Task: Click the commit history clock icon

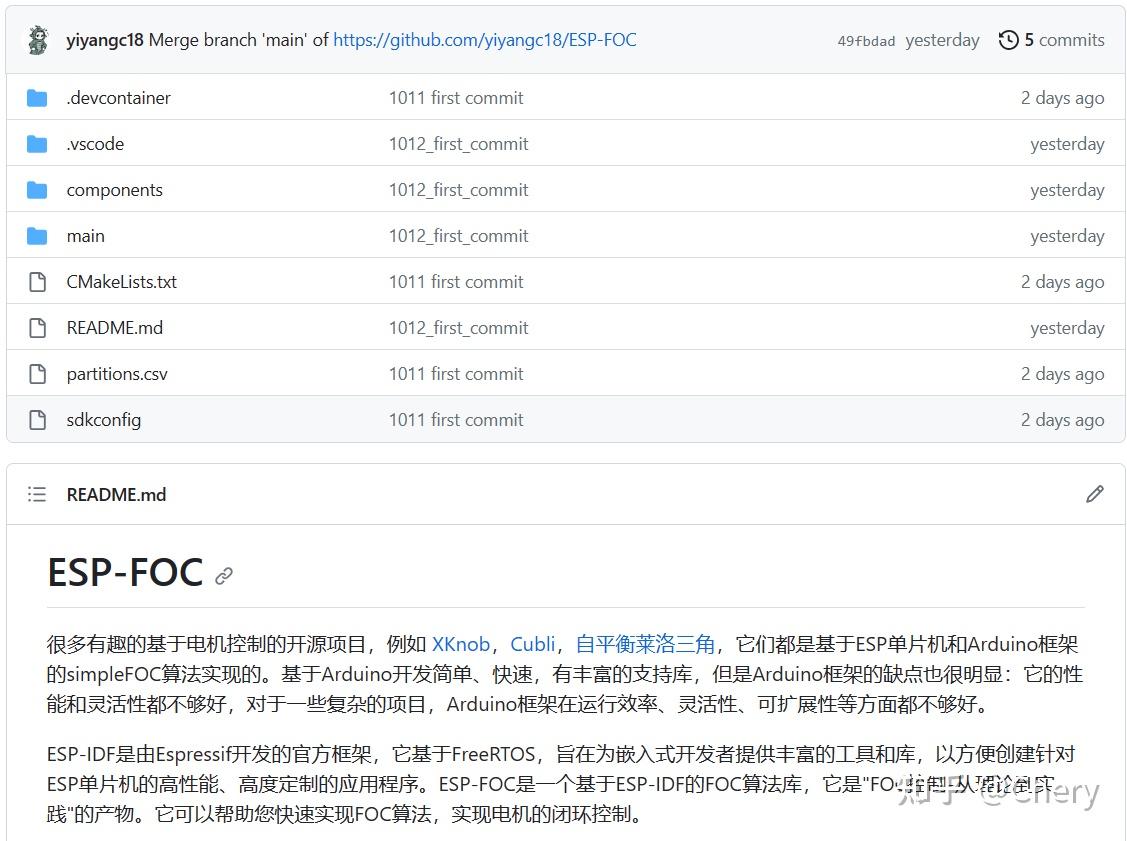Action: click(x=1008, y=40)
